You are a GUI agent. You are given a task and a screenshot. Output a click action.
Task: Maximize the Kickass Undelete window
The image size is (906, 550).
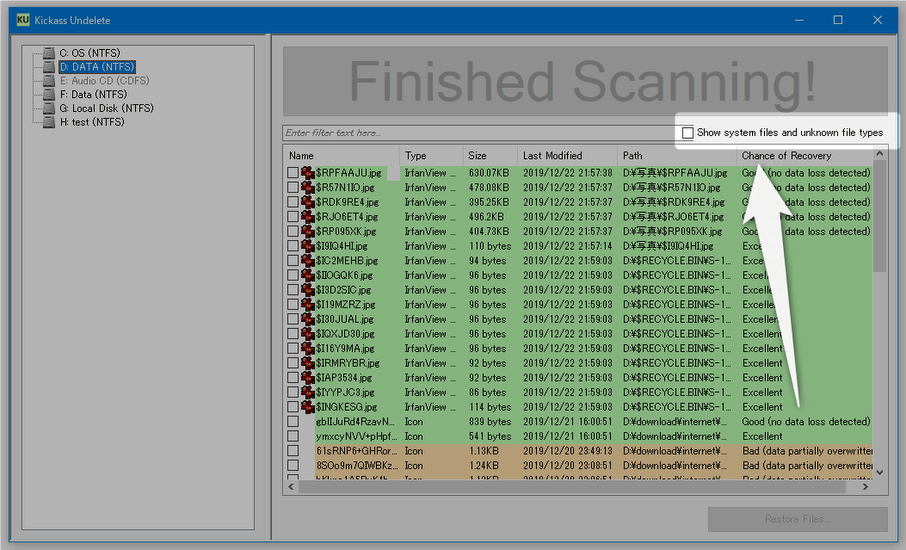838,20
